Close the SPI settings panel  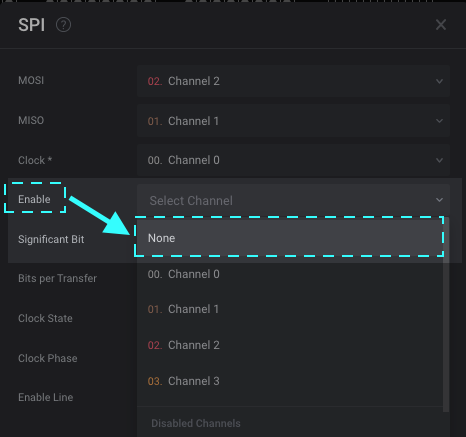click(441, 25)
